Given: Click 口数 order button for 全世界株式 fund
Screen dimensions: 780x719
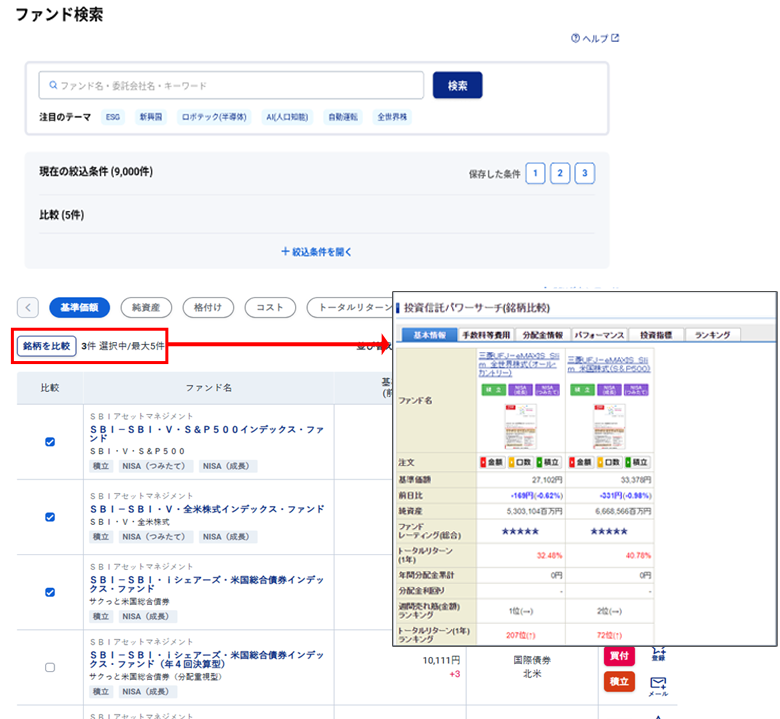Looking at the screenshot, I should [520, 462].
